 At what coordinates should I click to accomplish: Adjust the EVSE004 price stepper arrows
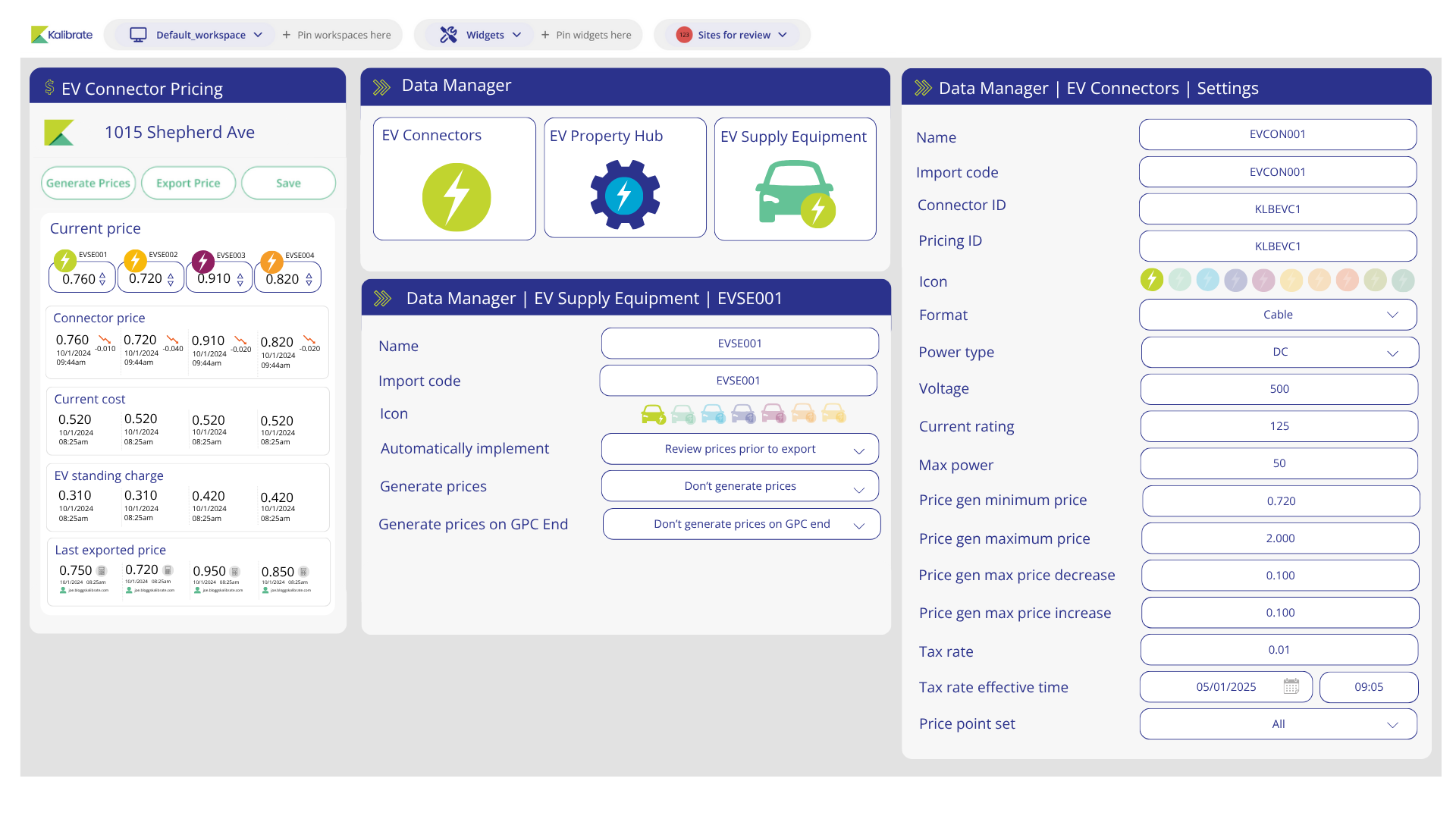[309, 280]
